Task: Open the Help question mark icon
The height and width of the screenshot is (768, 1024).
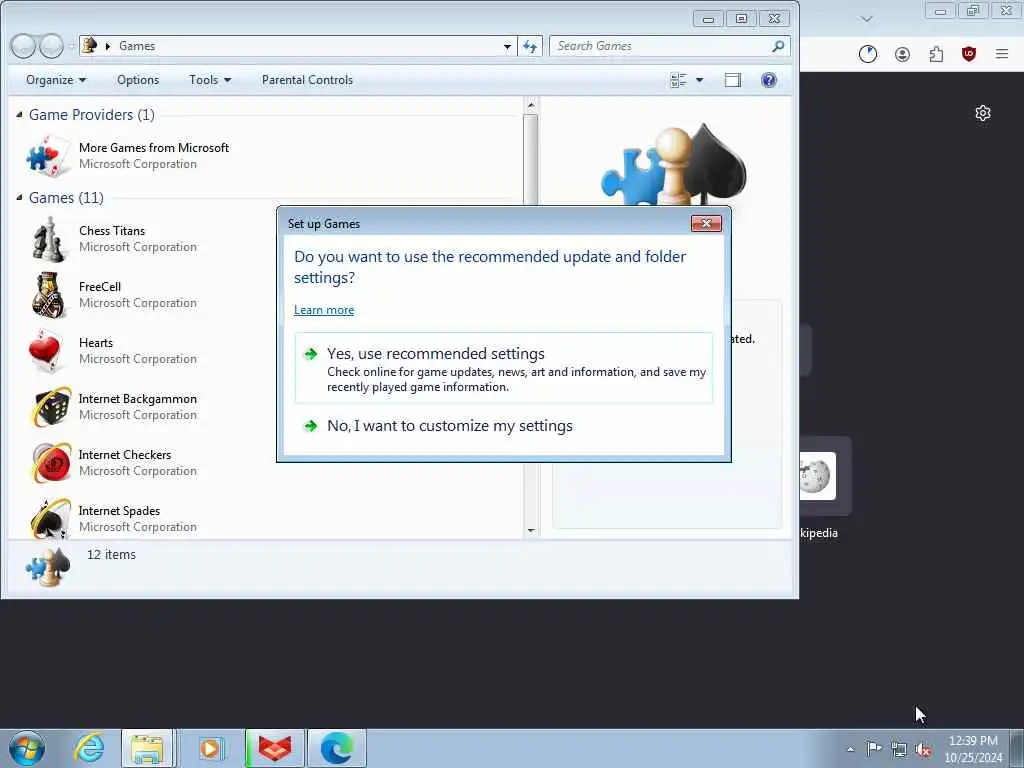Action: [769, 80]
